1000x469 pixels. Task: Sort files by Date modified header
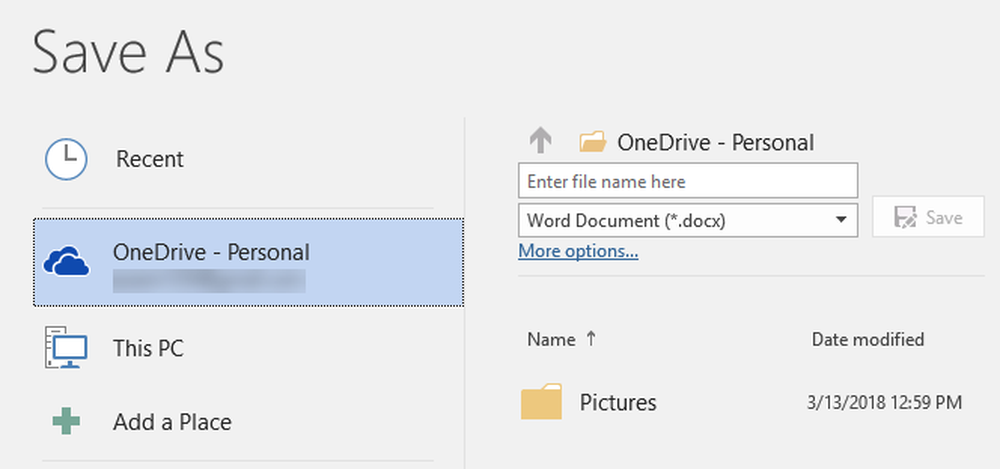pyautogui.click(x=867, y=339)
